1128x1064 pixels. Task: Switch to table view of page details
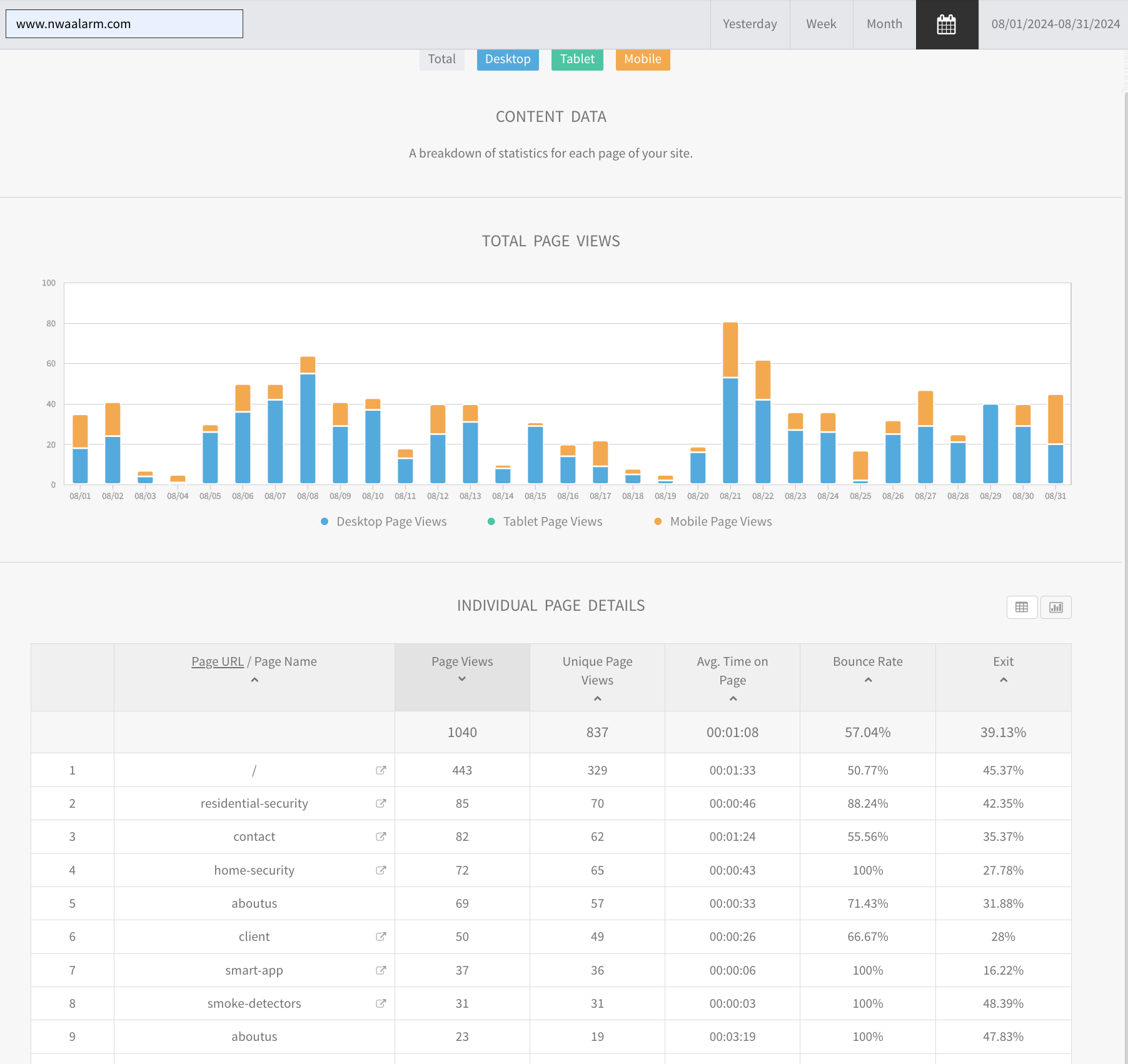[1022, 607]
